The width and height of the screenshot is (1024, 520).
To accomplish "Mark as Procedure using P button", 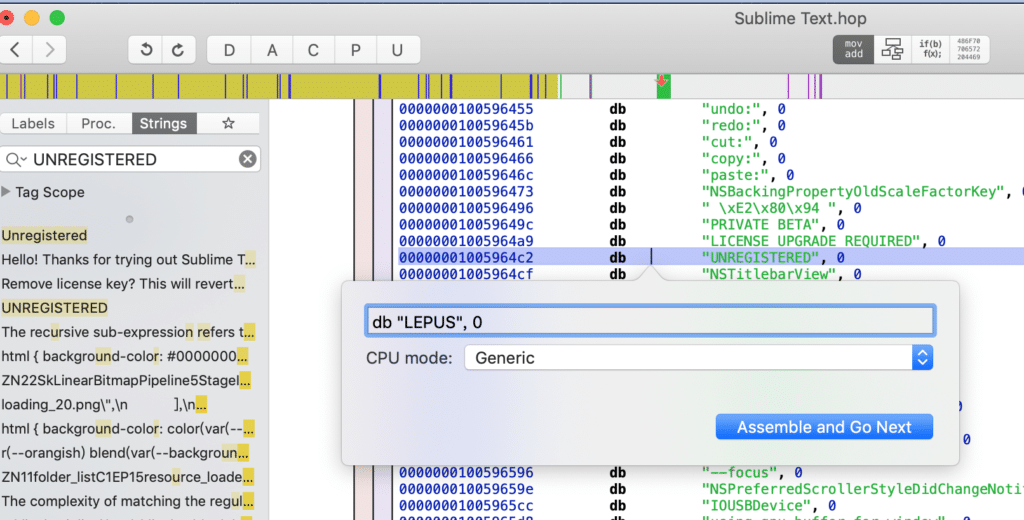I will [x=355, y=50].
